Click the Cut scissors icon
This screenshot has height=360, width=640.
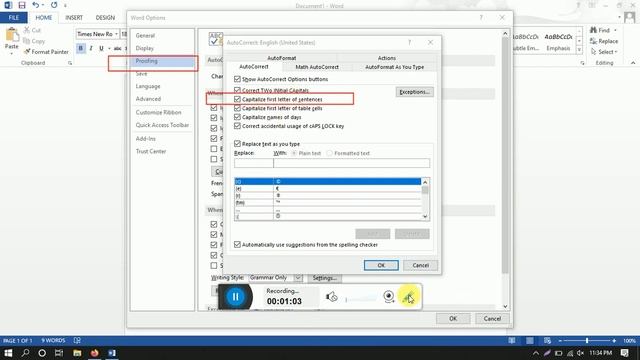click(27, 30)
